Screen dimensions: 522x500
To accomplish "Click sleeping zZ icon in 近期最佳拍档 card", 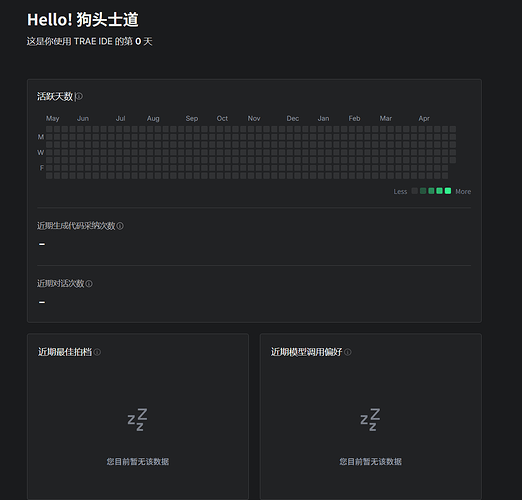I will tap(137, 419).
